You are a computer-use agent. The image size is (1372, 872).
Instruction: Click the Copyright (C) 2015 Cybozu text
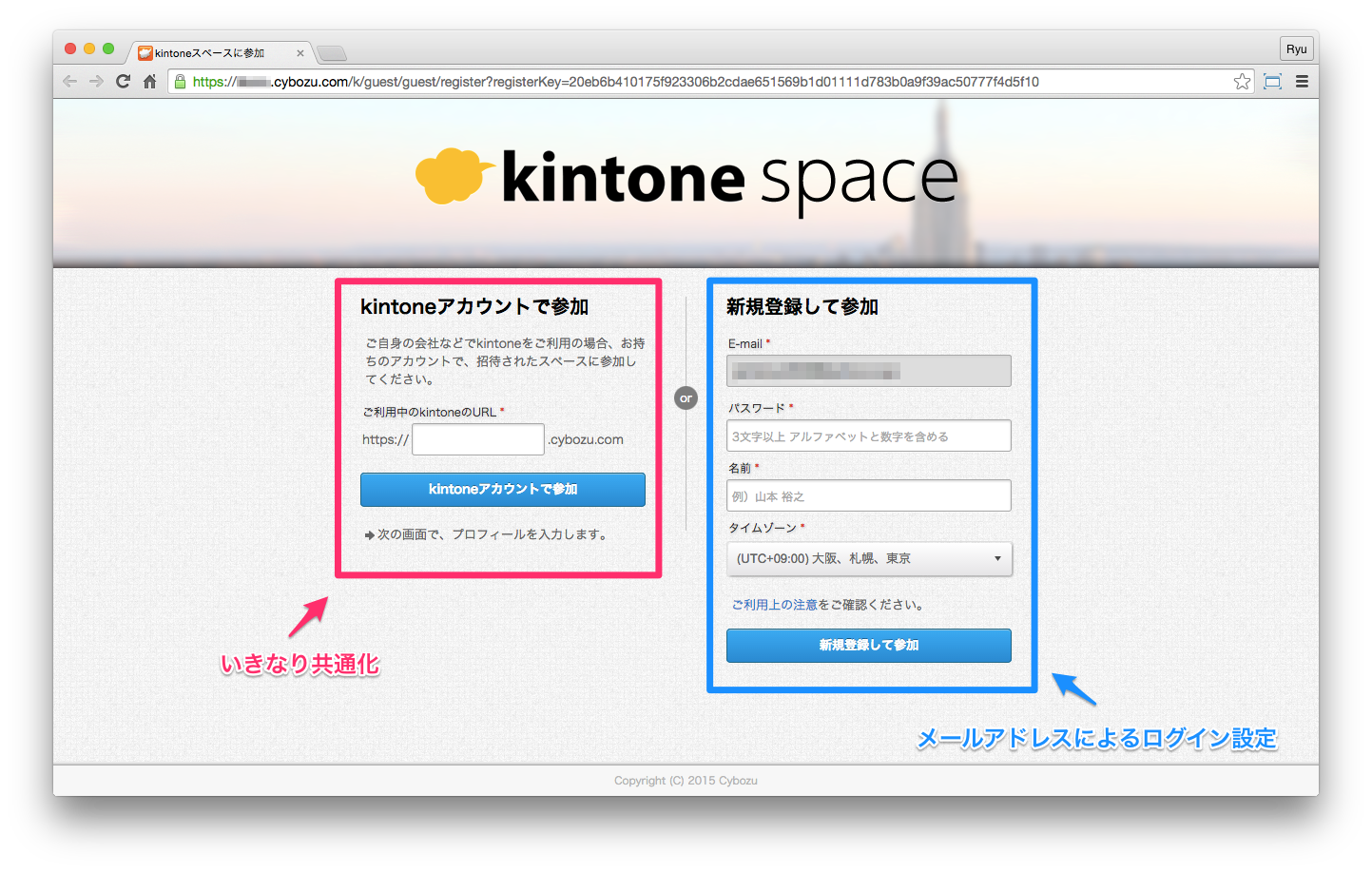click(x=686, y=781)
